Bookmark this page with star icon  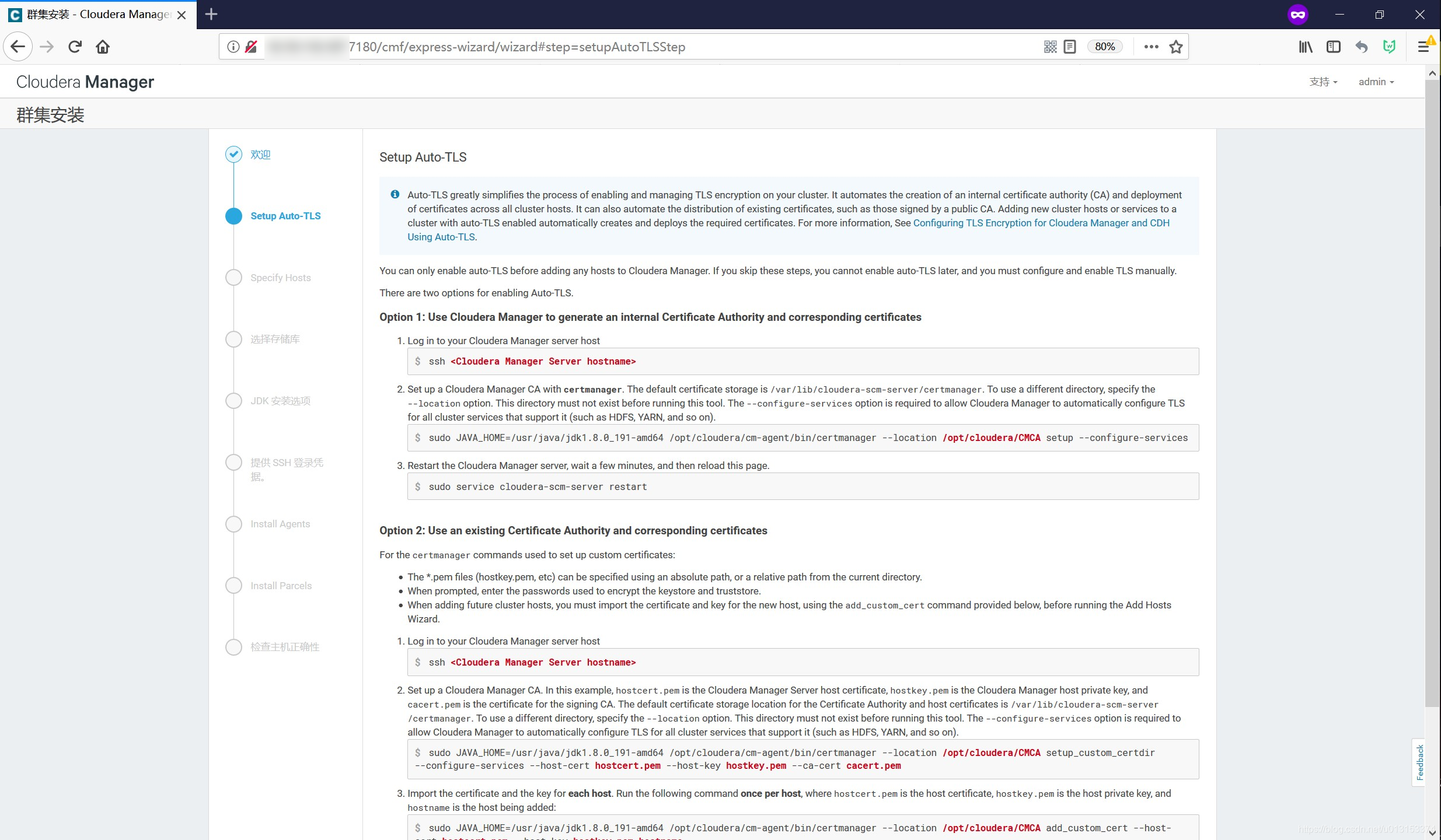(1176, 47)
